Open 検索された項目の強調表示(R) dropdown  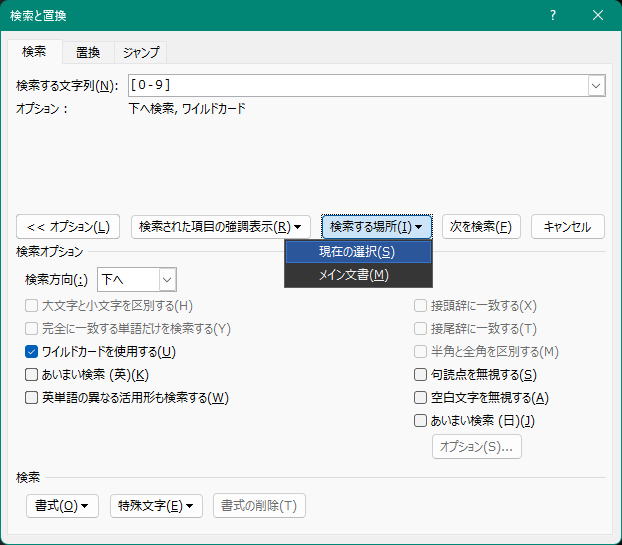pos(221,227)
